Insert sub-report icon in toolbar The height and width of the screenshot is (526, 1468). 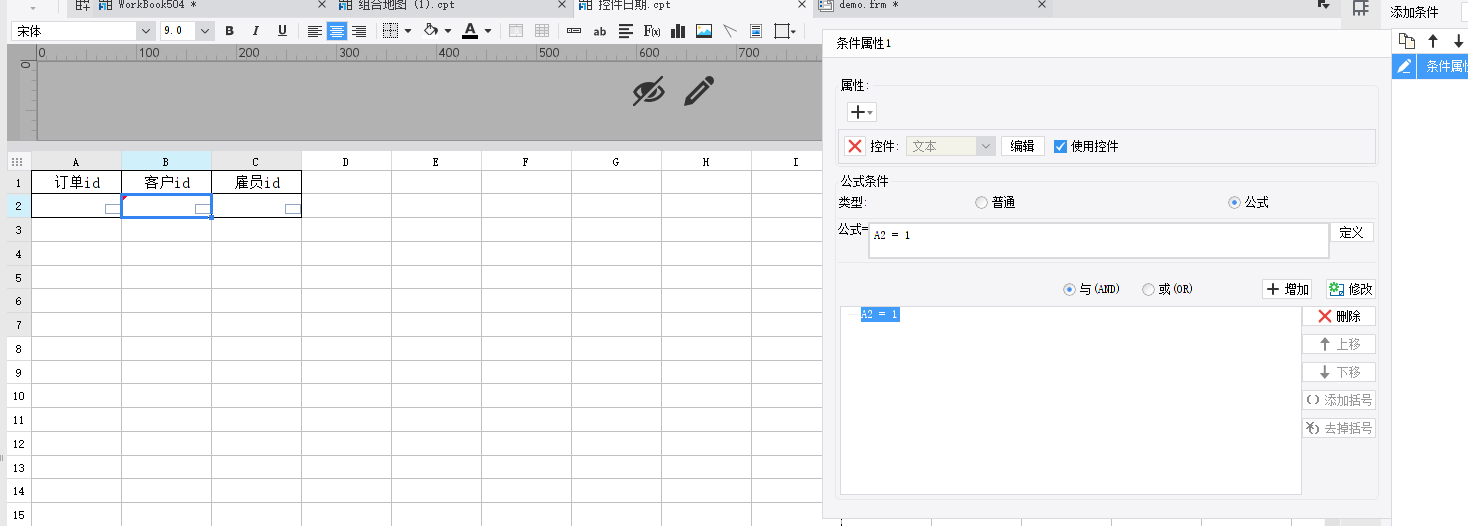[x=756, y=31]
